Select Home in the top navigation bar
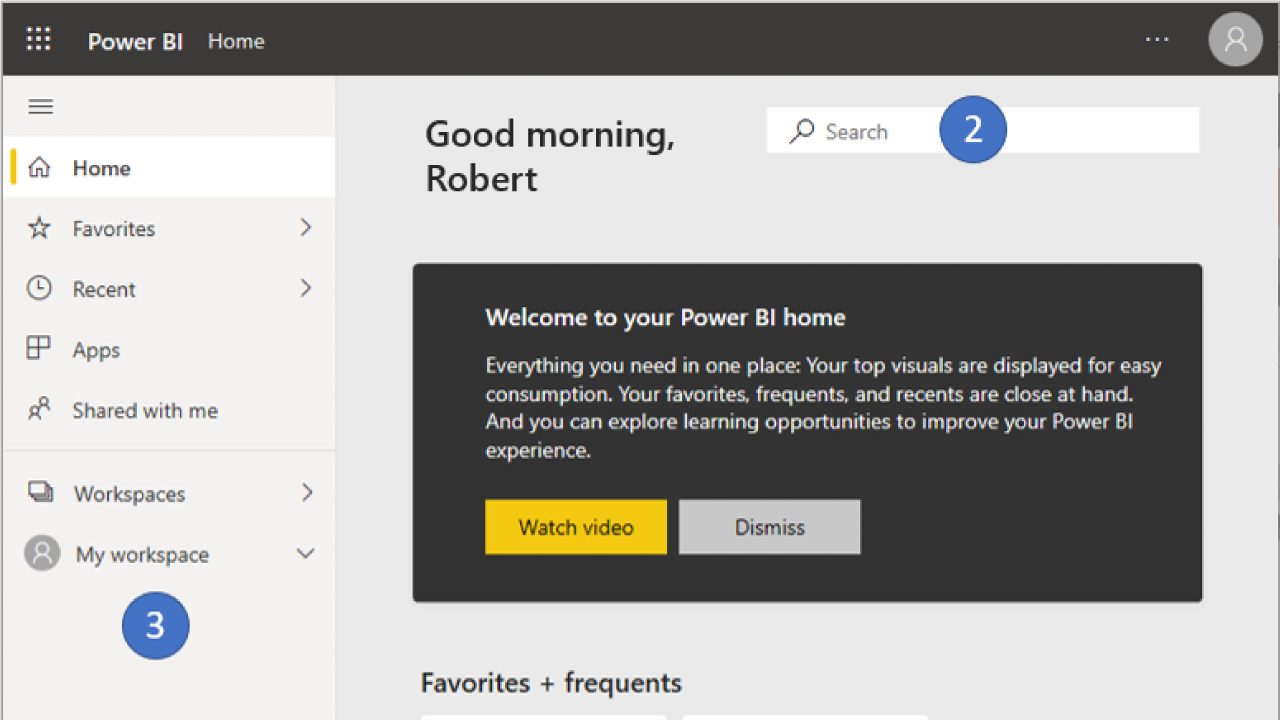This screenshot has width=1280, height=720. pos(236,41)
